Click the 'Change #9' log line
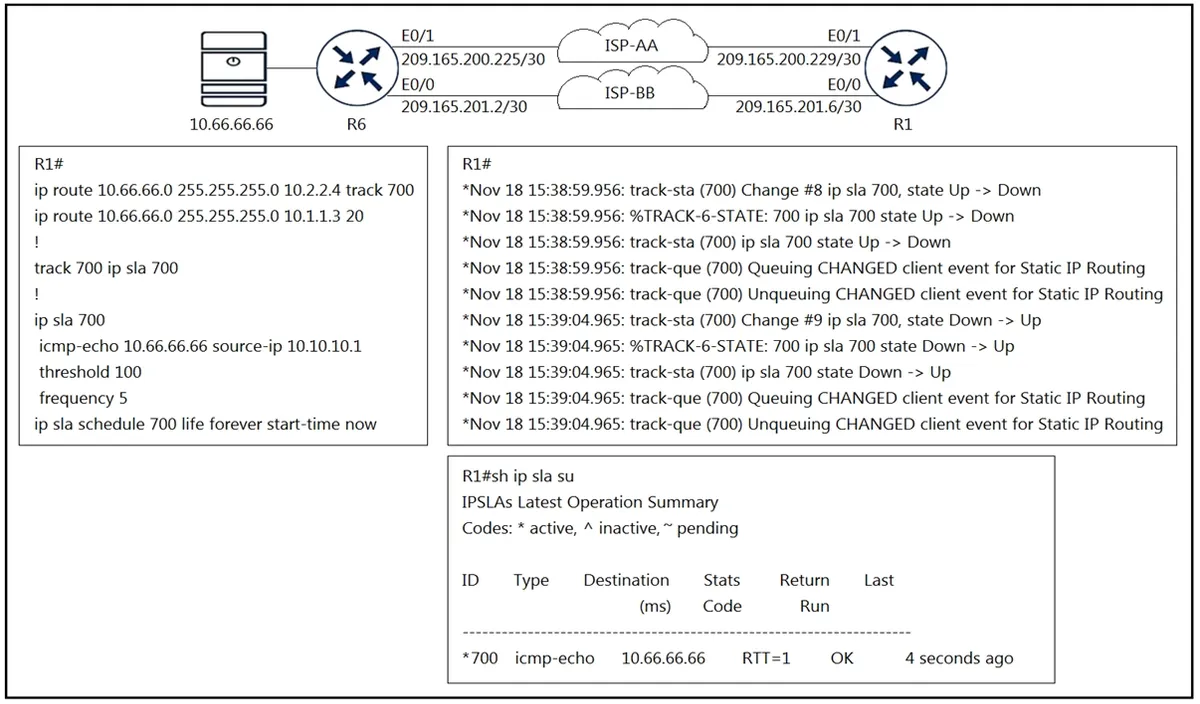1200x704 pixels. pos(751,320)
